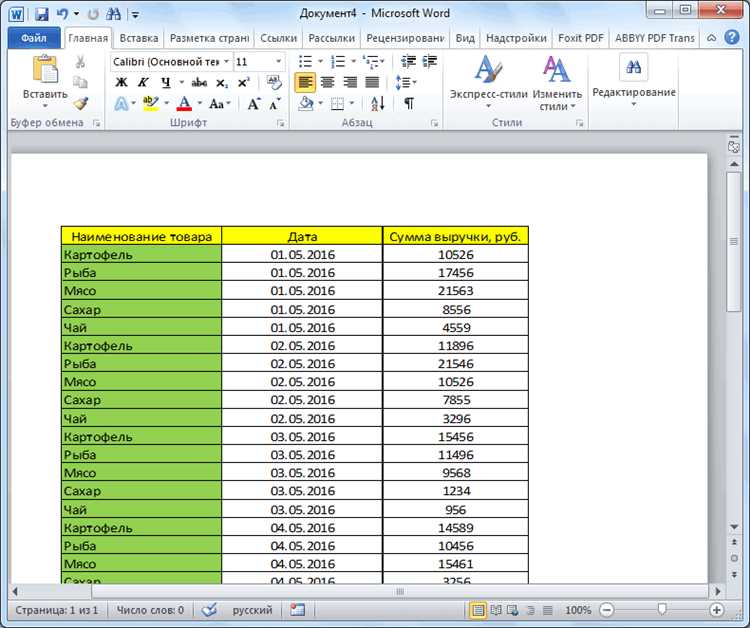Open the Файл tab
The width and height of the screenshot is (750, 628).
click(33, 38)
